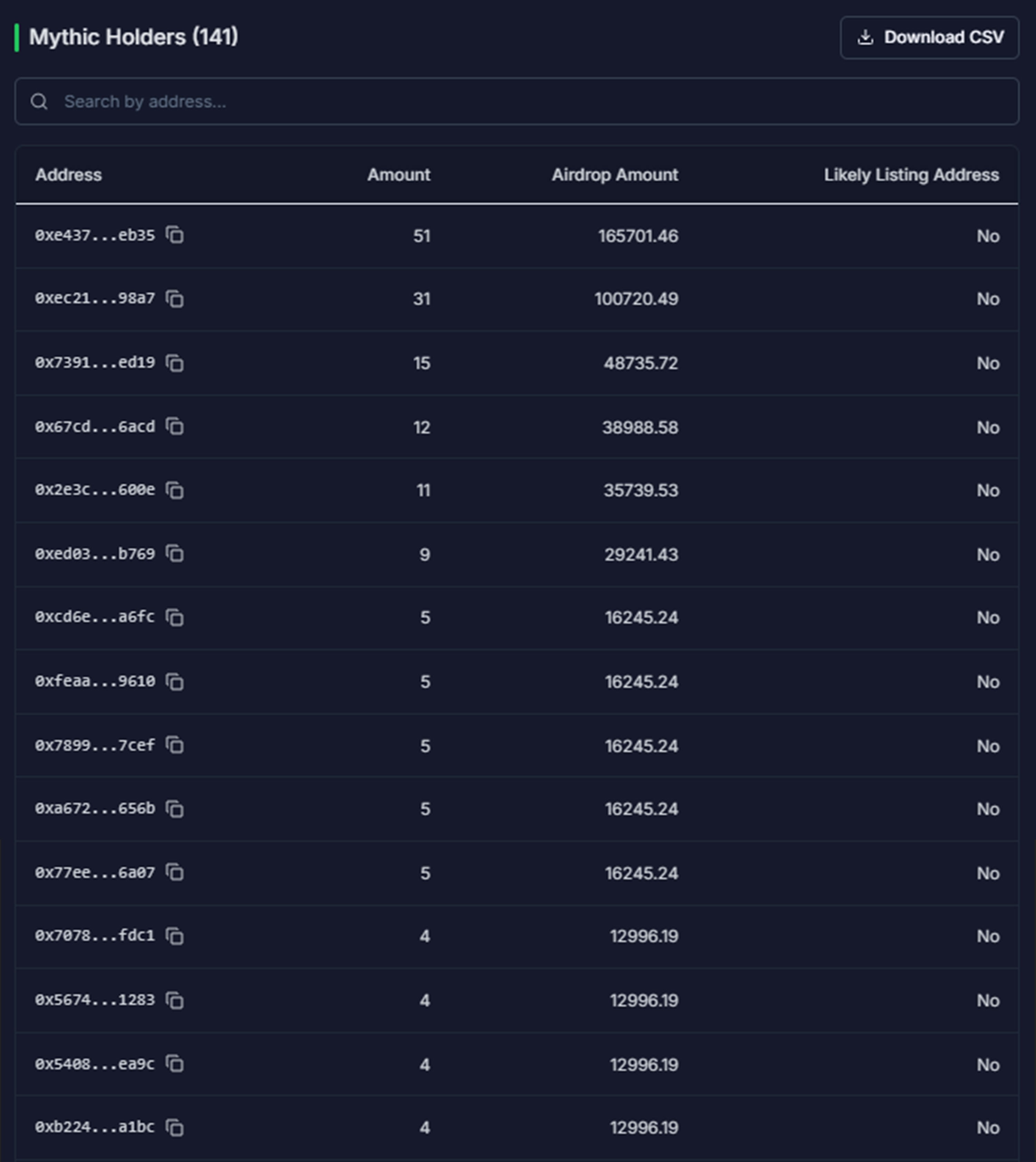
Task: Copy address 0x77ee...6a07
Action: [175, 872]
